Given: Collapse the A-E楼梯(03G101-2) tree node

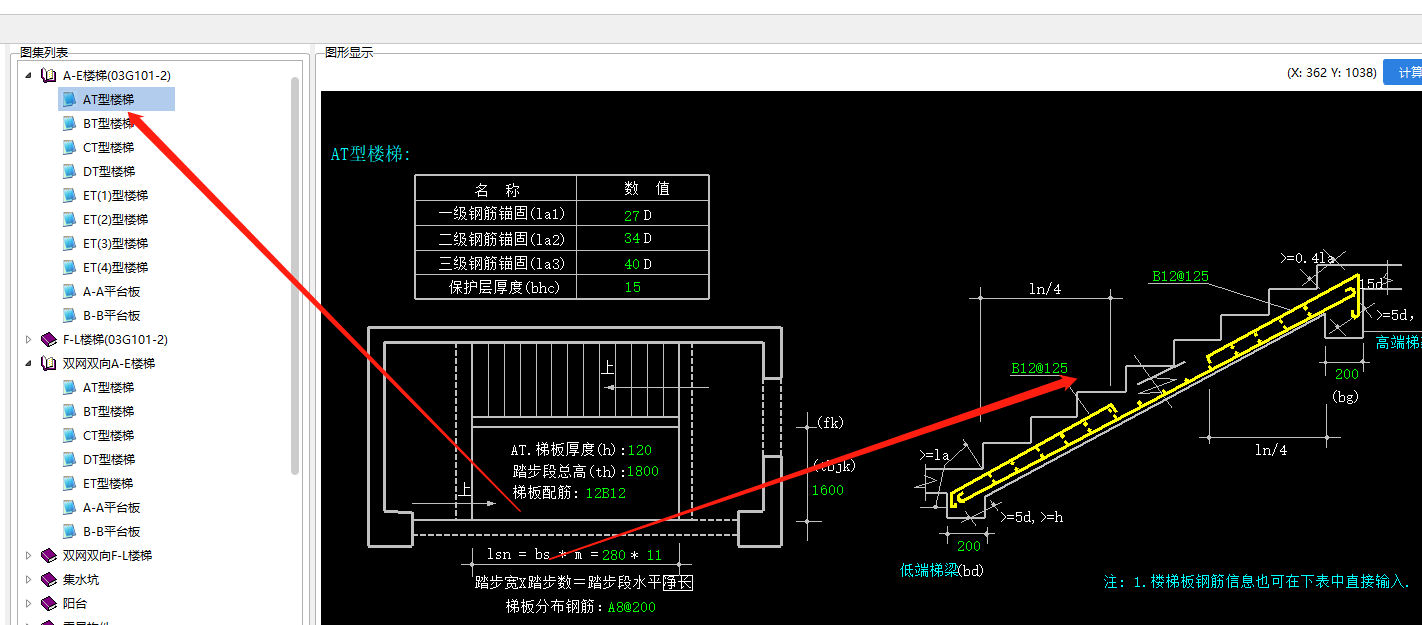Looking at the screenshot, I should pos(28,75).
